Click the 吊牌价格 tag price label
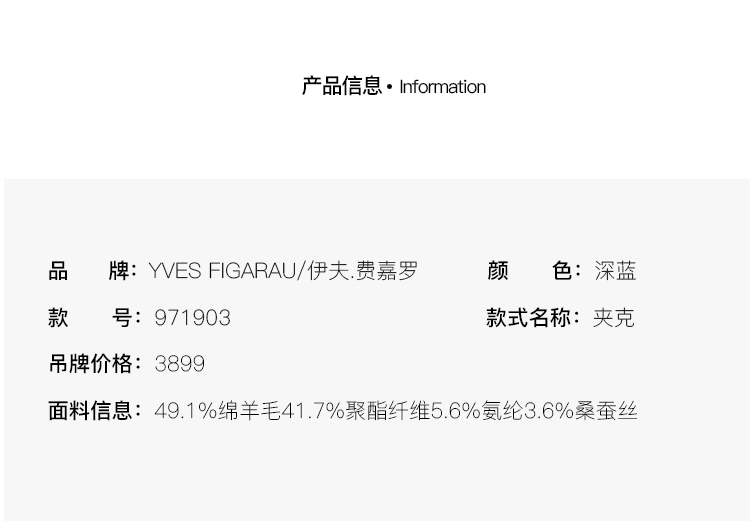 click(93, 364)
